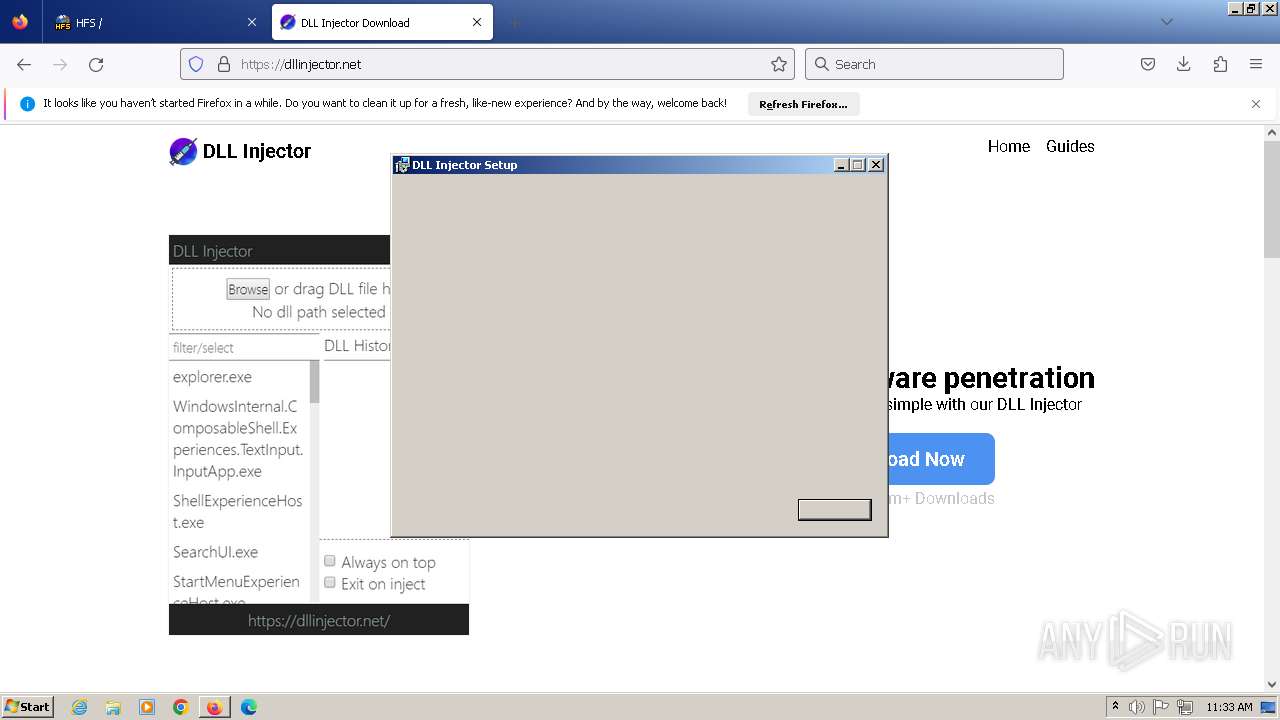Select the DLL Injector Download tab

pos(382,22)
